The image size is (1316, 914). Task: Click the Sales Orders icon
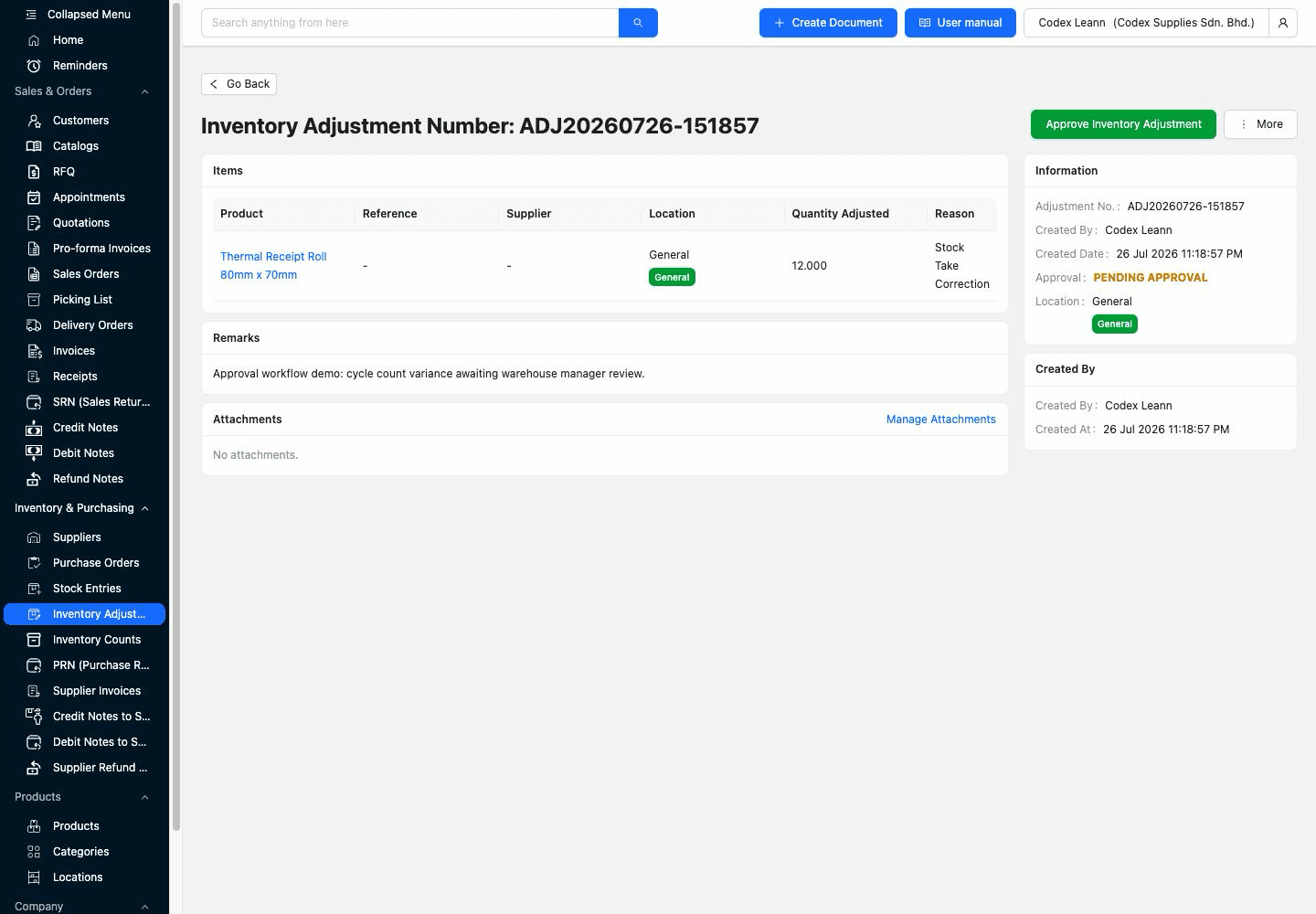(34, 274)
